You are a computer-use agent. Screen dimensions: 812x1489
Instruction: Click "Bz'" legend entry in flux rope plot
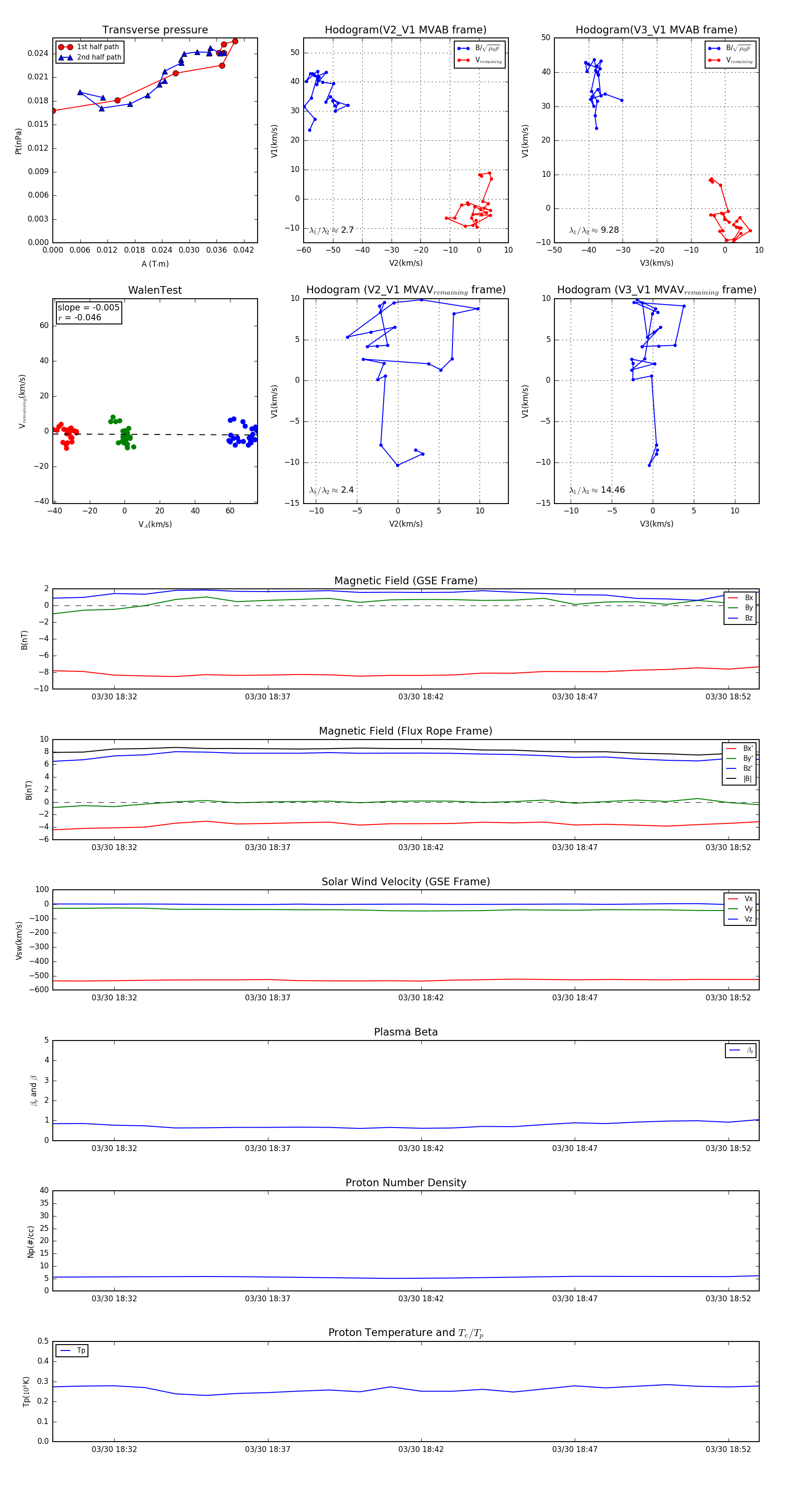tap(740, 768)
